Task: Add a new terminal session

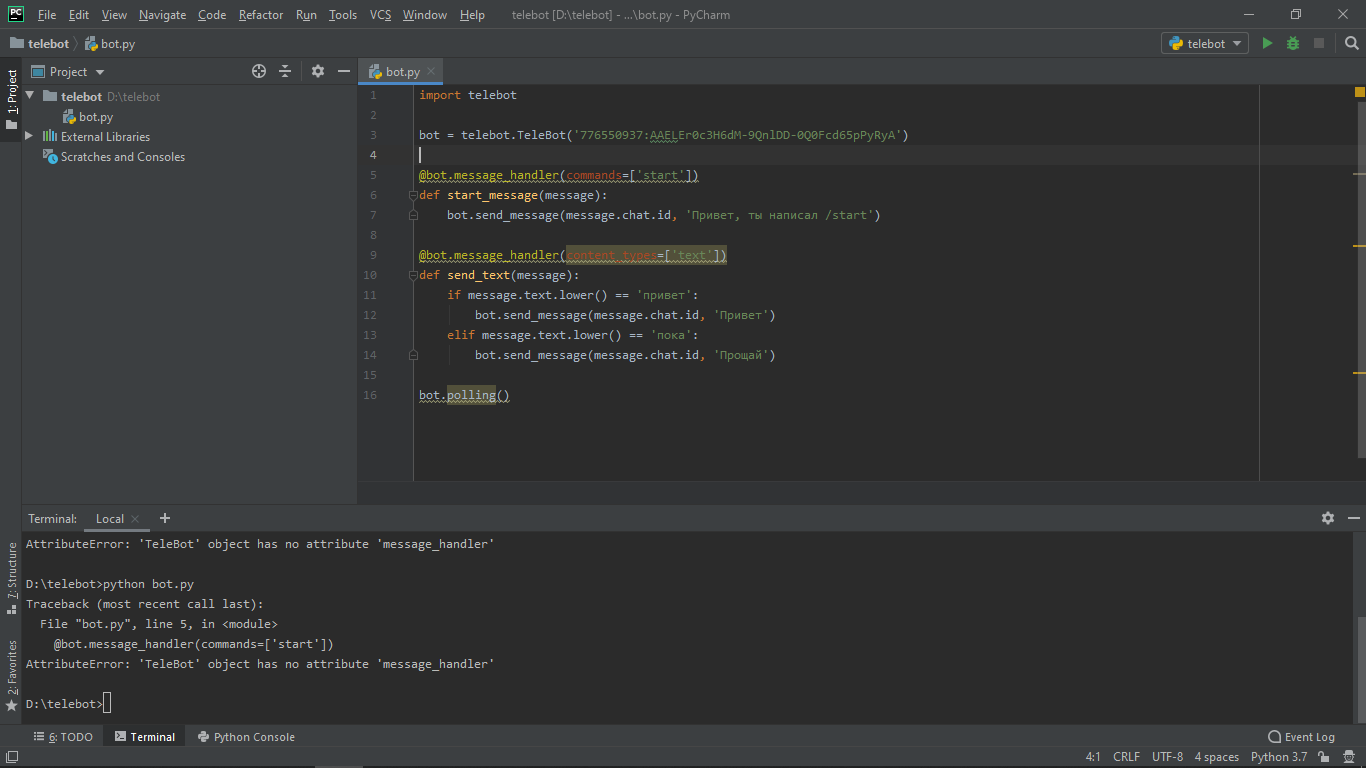Action: (x=165, y=518)
